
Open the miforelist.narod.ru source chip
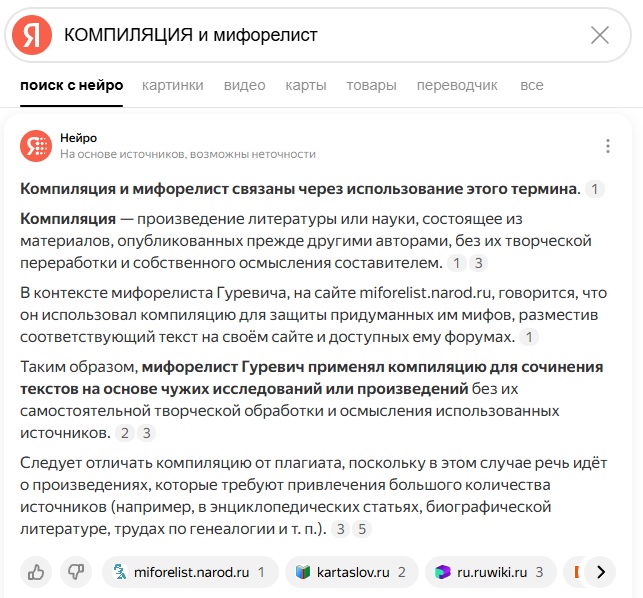point(190,572)
